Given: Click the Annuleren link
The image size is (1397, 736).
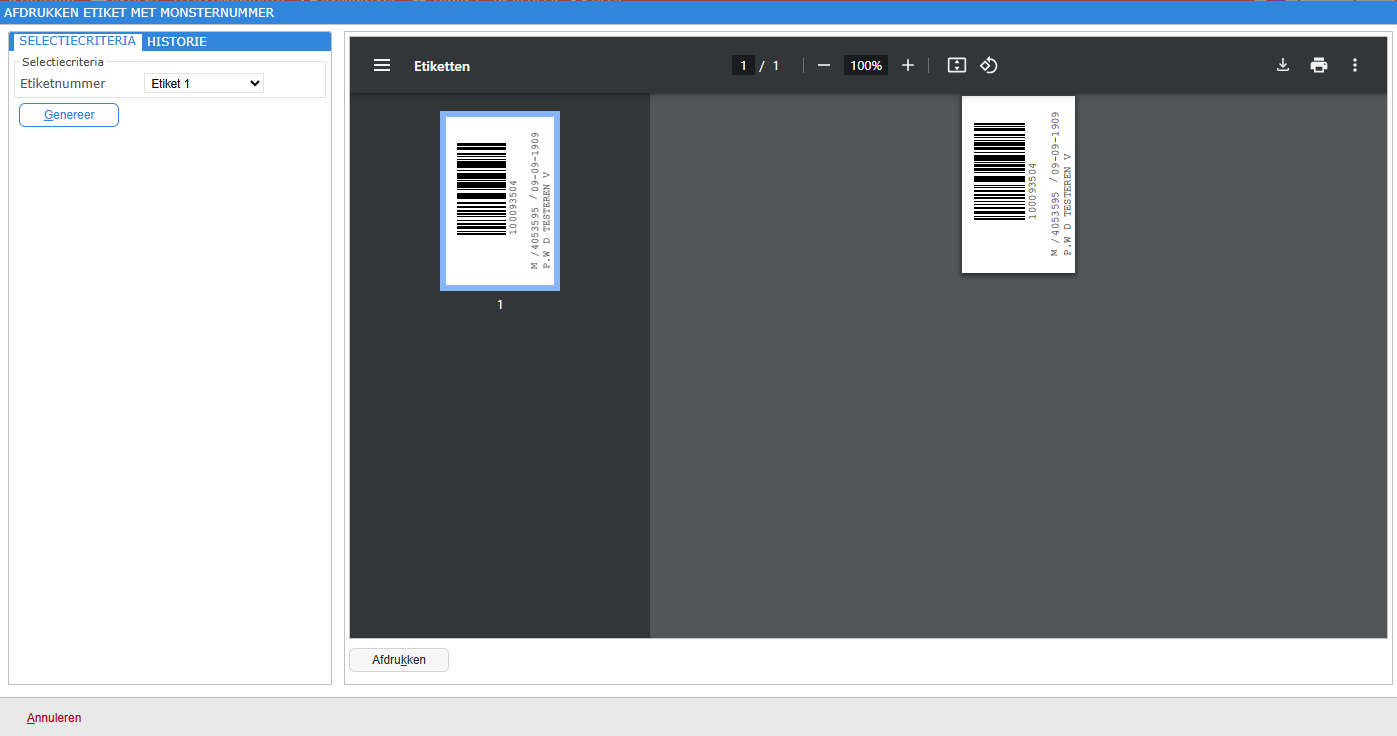Looking at the screenshot, I should (54, 718).
